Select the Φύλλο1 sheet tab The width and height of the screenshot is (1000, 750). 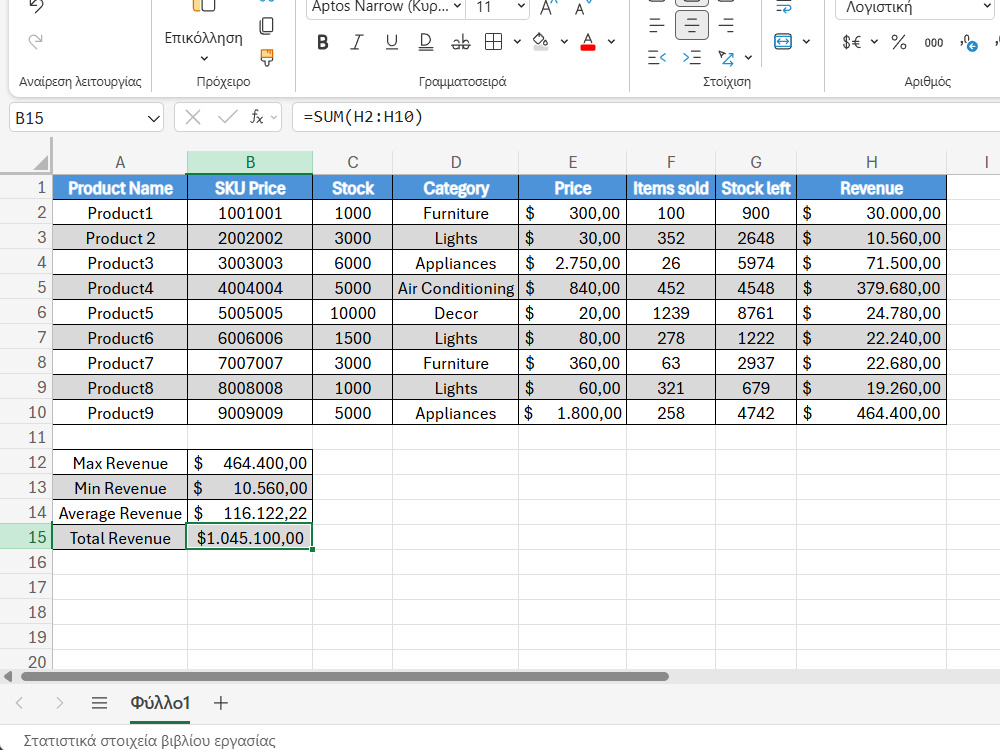tap(160, 703)
